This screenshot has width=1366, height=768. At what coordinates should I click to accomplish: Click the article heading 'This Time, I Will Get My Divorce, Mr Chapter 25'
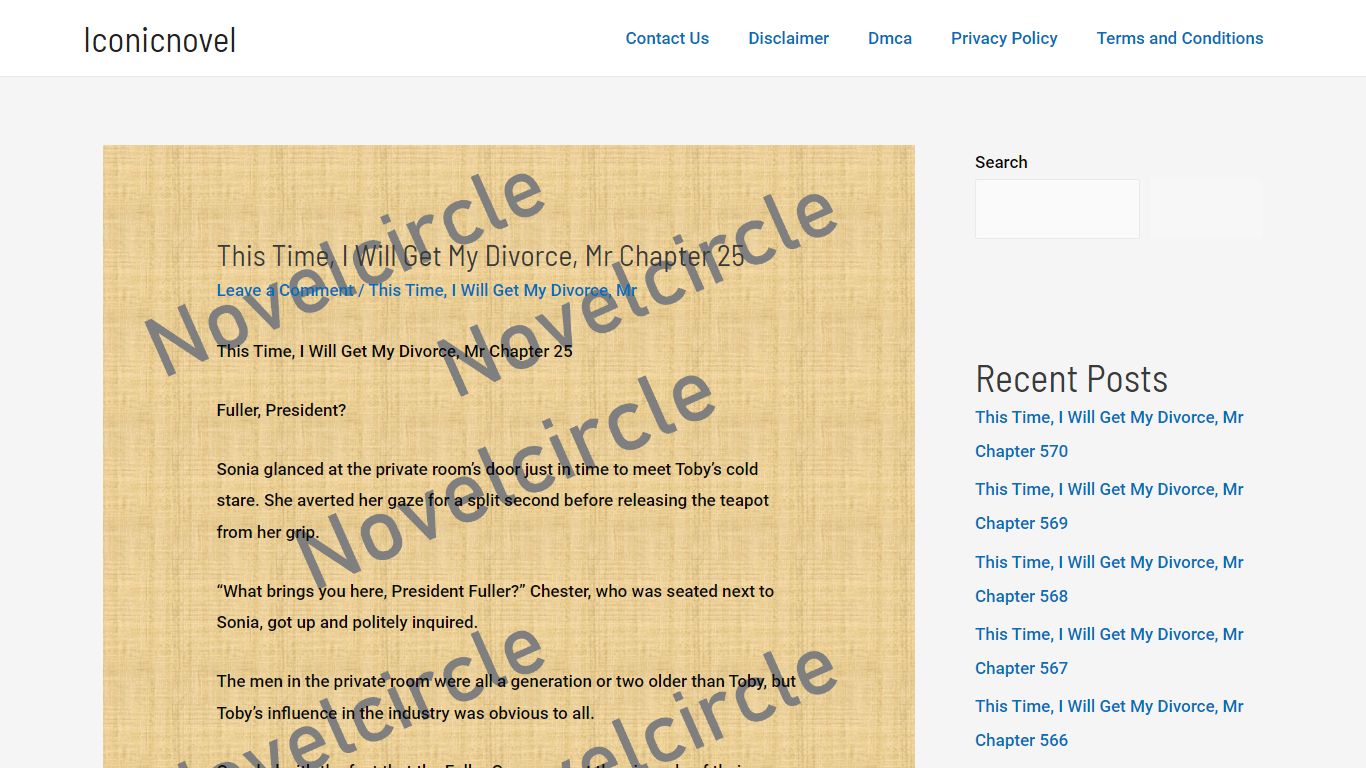(x=481, y=256)
